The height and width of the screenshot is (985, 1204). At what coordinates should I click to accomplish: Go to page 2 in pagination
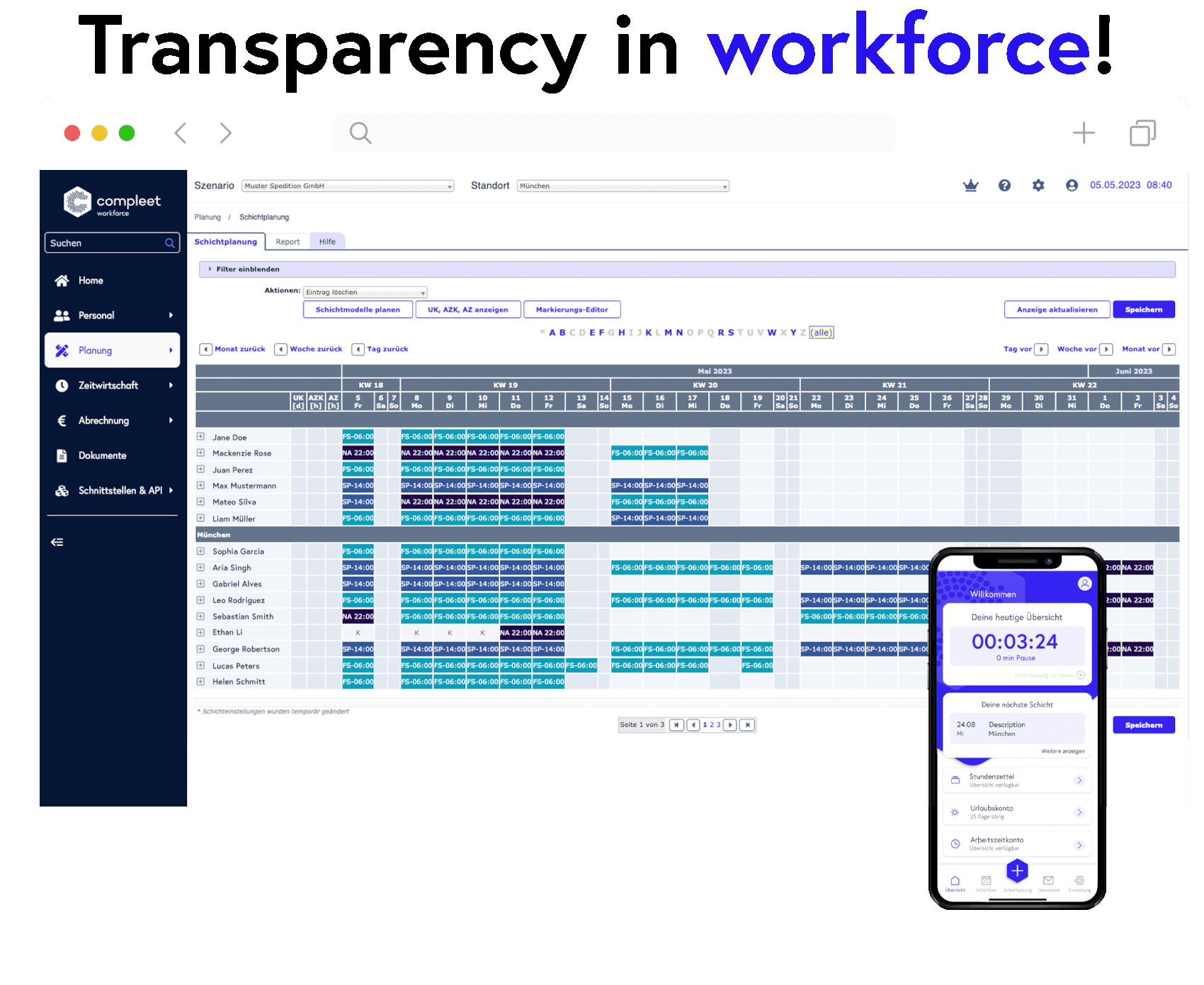click(x=712, y=725)
